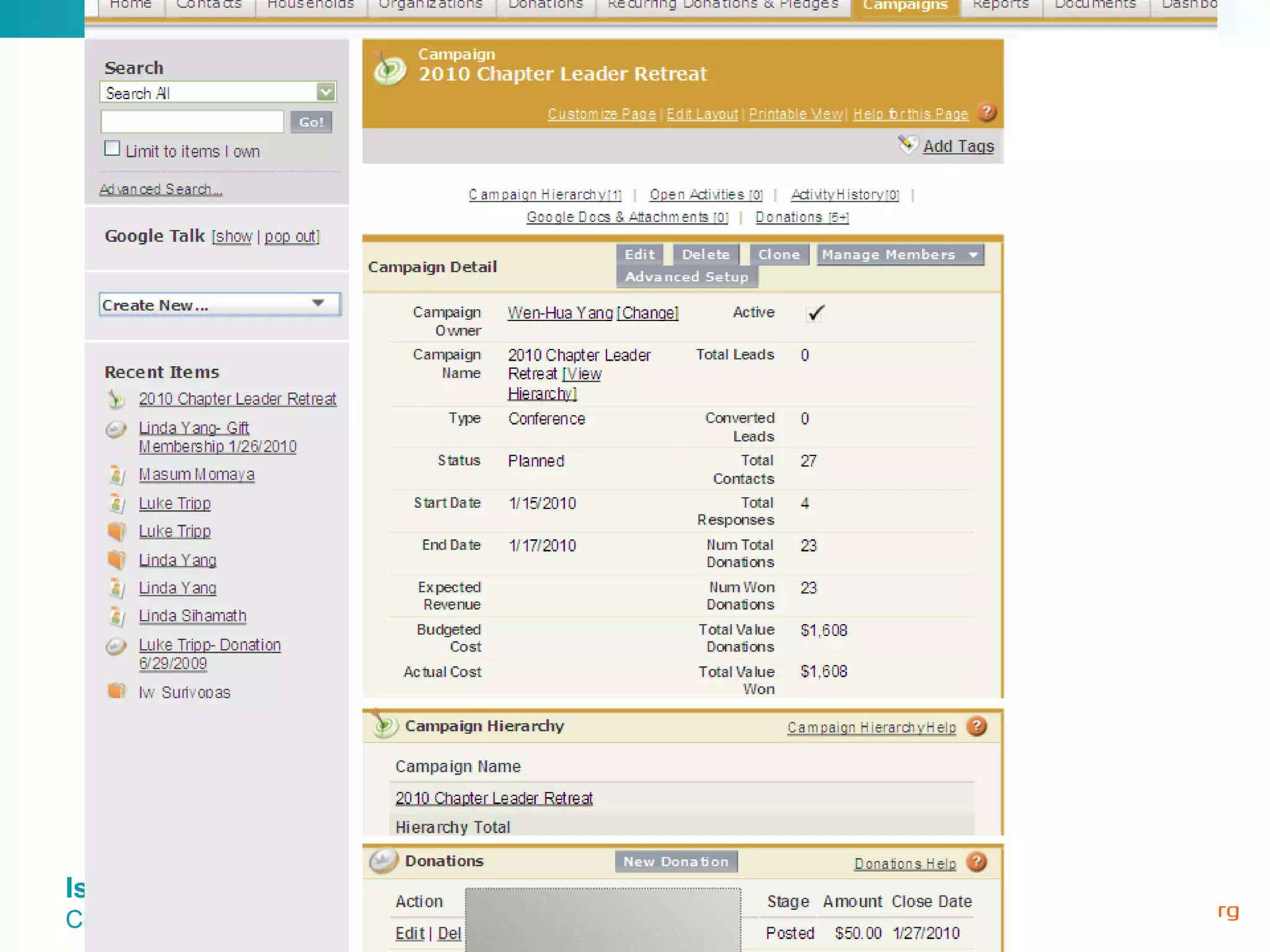Click the campaign target icon in the header
The image size is (1270, 952).
(x=389, y=69)
